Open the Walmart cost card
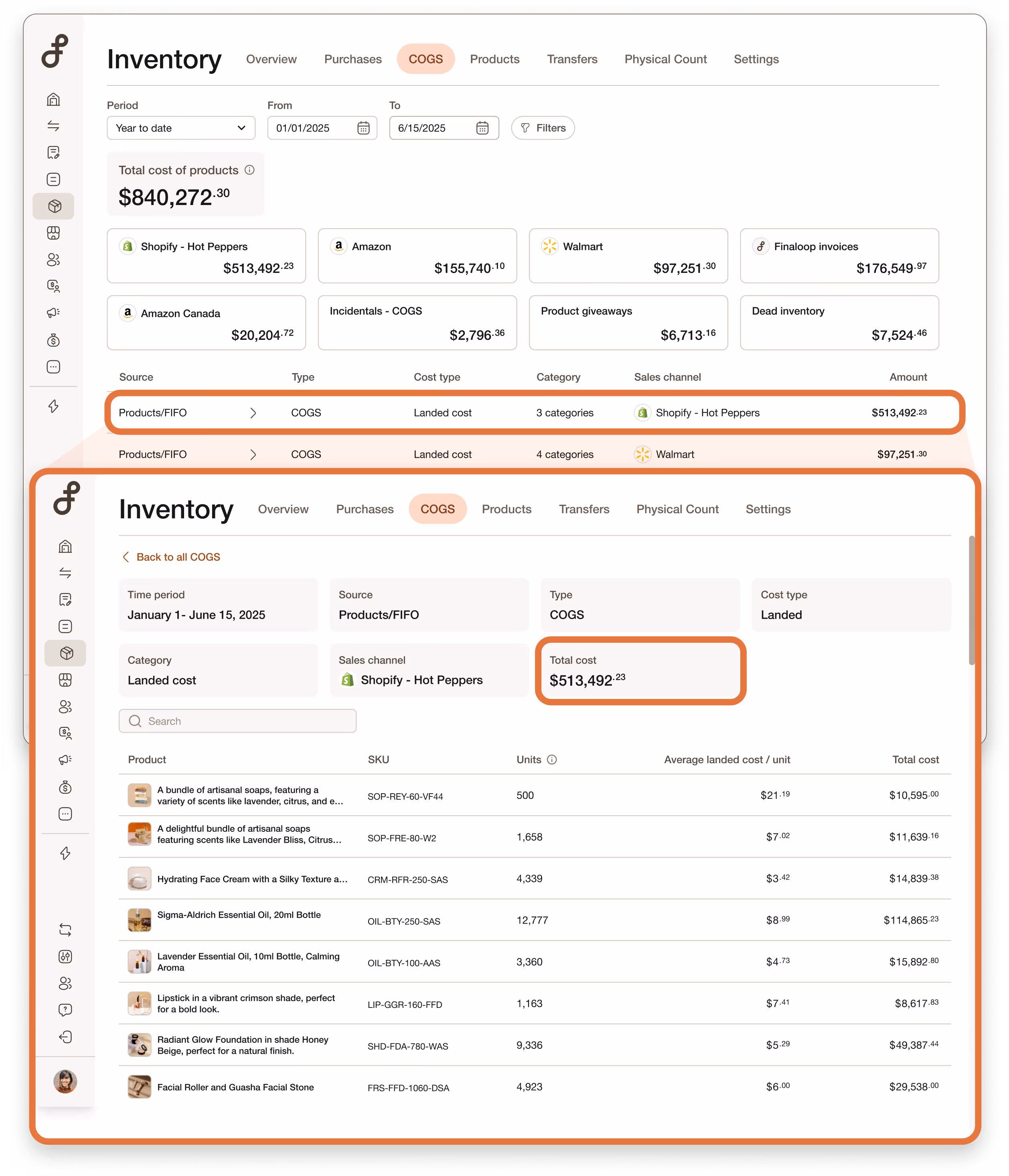The width and height of the screenshot is (1009, 1176). 628,256
